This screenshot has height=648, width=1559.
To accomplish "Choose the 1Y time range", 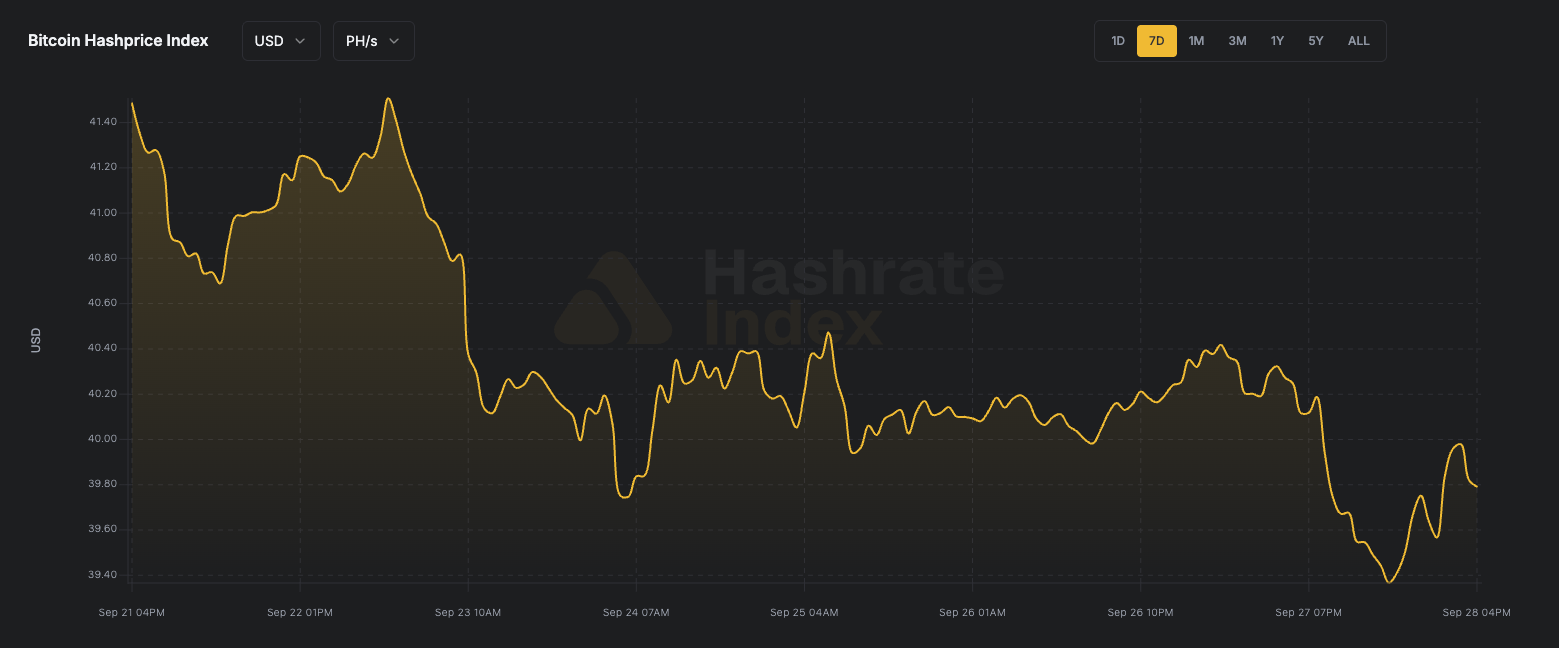I will point(1277,41).
